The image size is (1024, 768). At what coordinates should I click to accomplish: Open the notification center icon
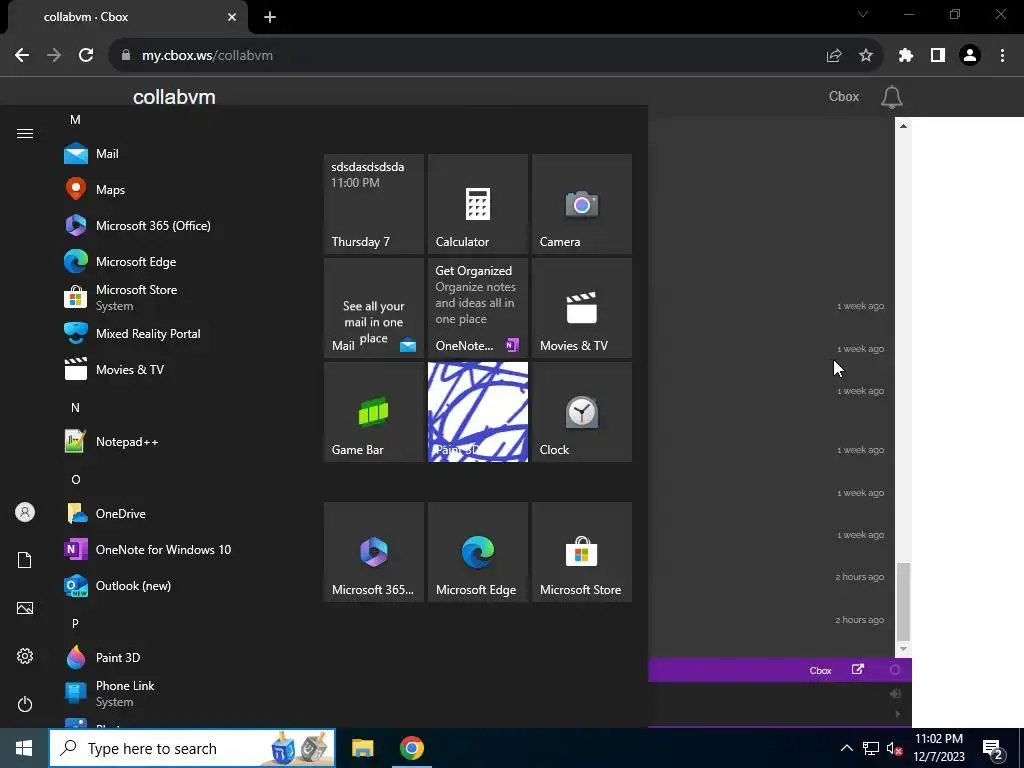point(993,750)
